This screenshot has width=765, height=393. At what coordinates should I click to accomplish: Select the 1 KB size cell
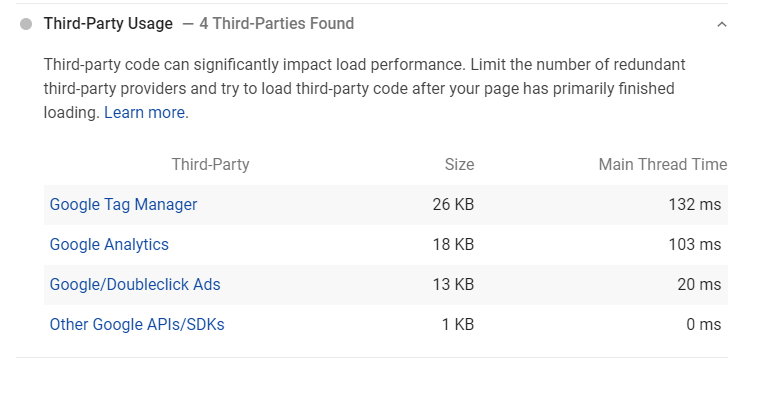click(458, 324)
